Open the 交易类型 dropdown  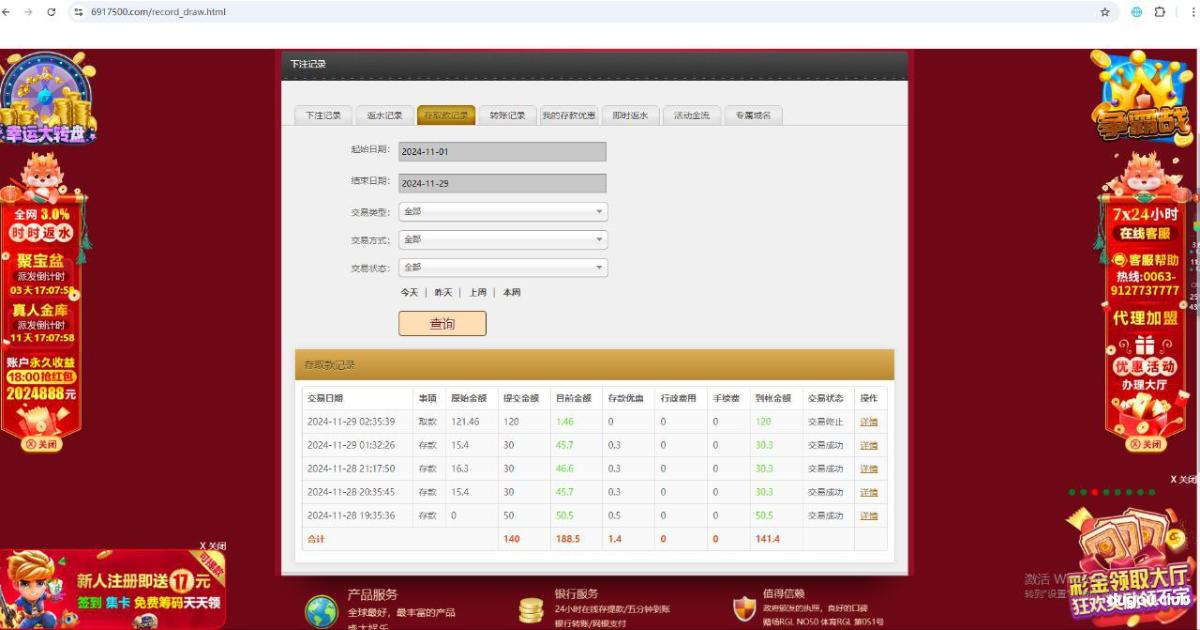503,211
